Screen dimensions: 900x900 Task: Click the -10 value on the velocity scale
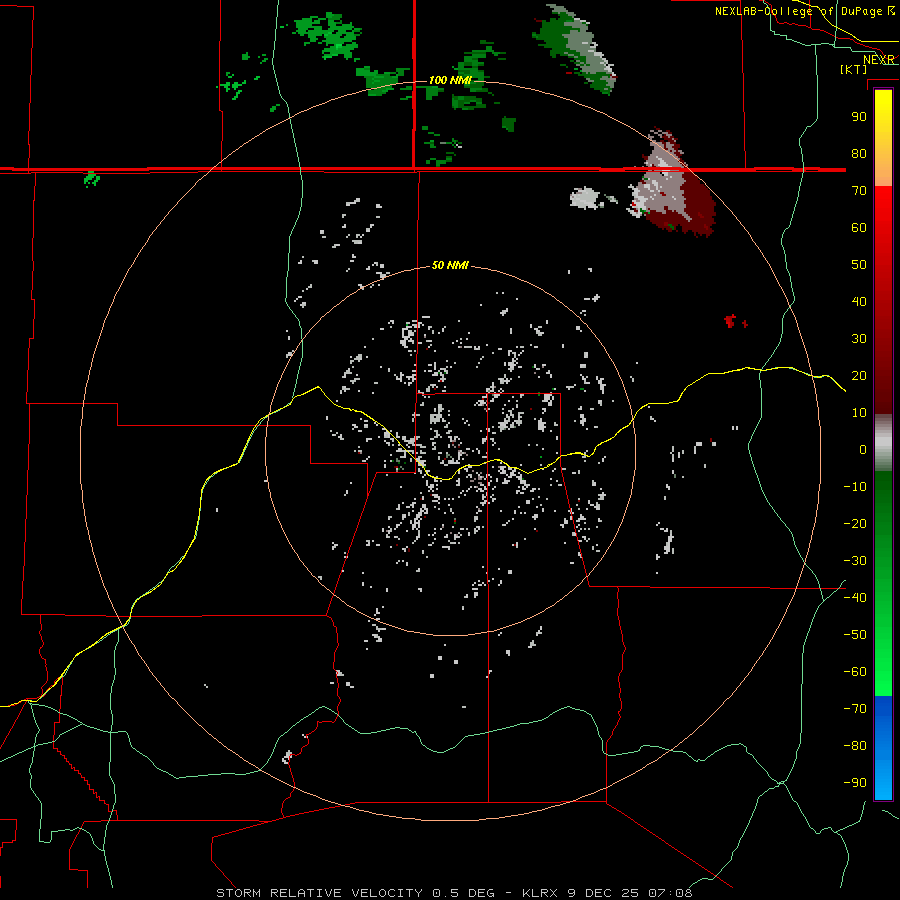point(855,487)
